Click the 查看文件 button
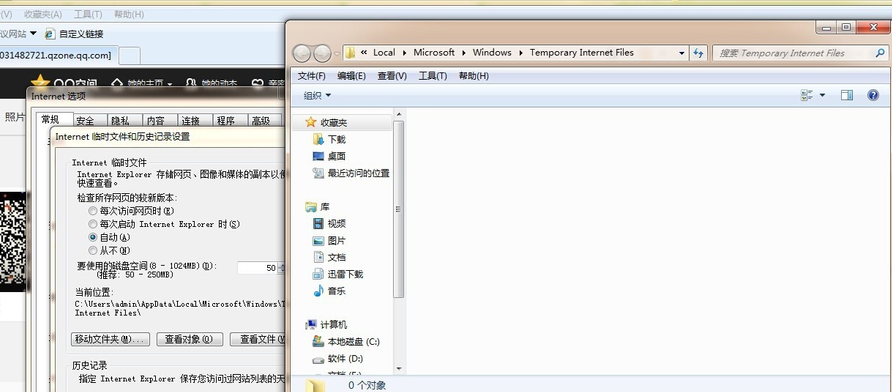 (x=258, y=340)
